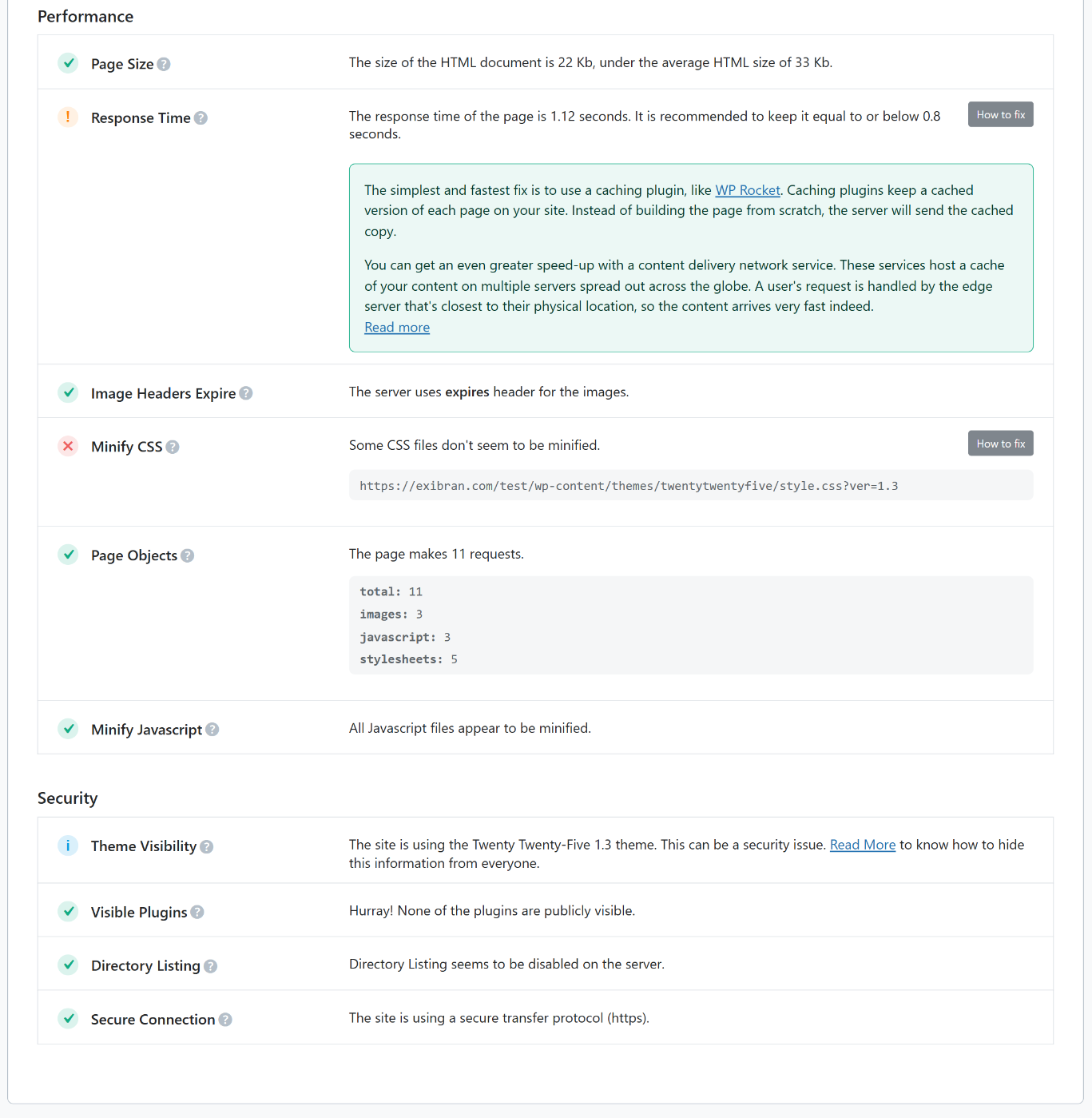
Task: Click the Page Size help icon
Action: pos(164,64)
